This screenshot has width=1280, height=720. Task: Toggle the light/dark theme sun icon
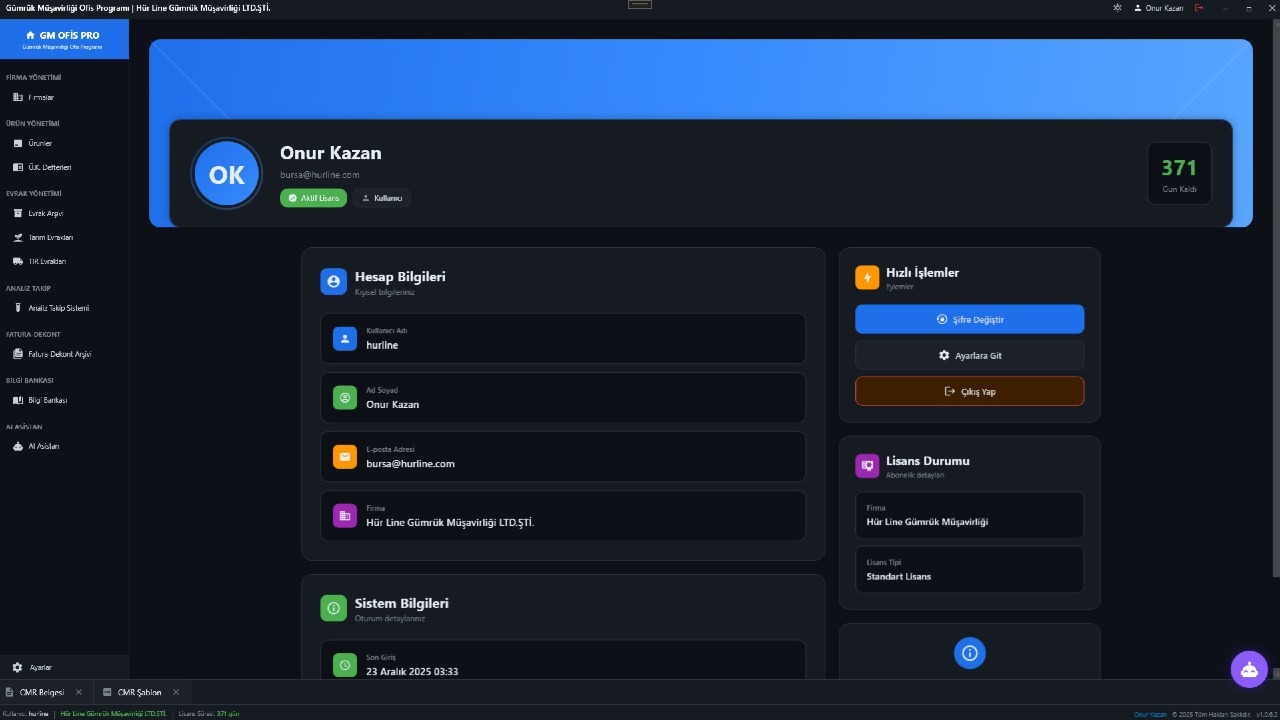coord(1117,8)
